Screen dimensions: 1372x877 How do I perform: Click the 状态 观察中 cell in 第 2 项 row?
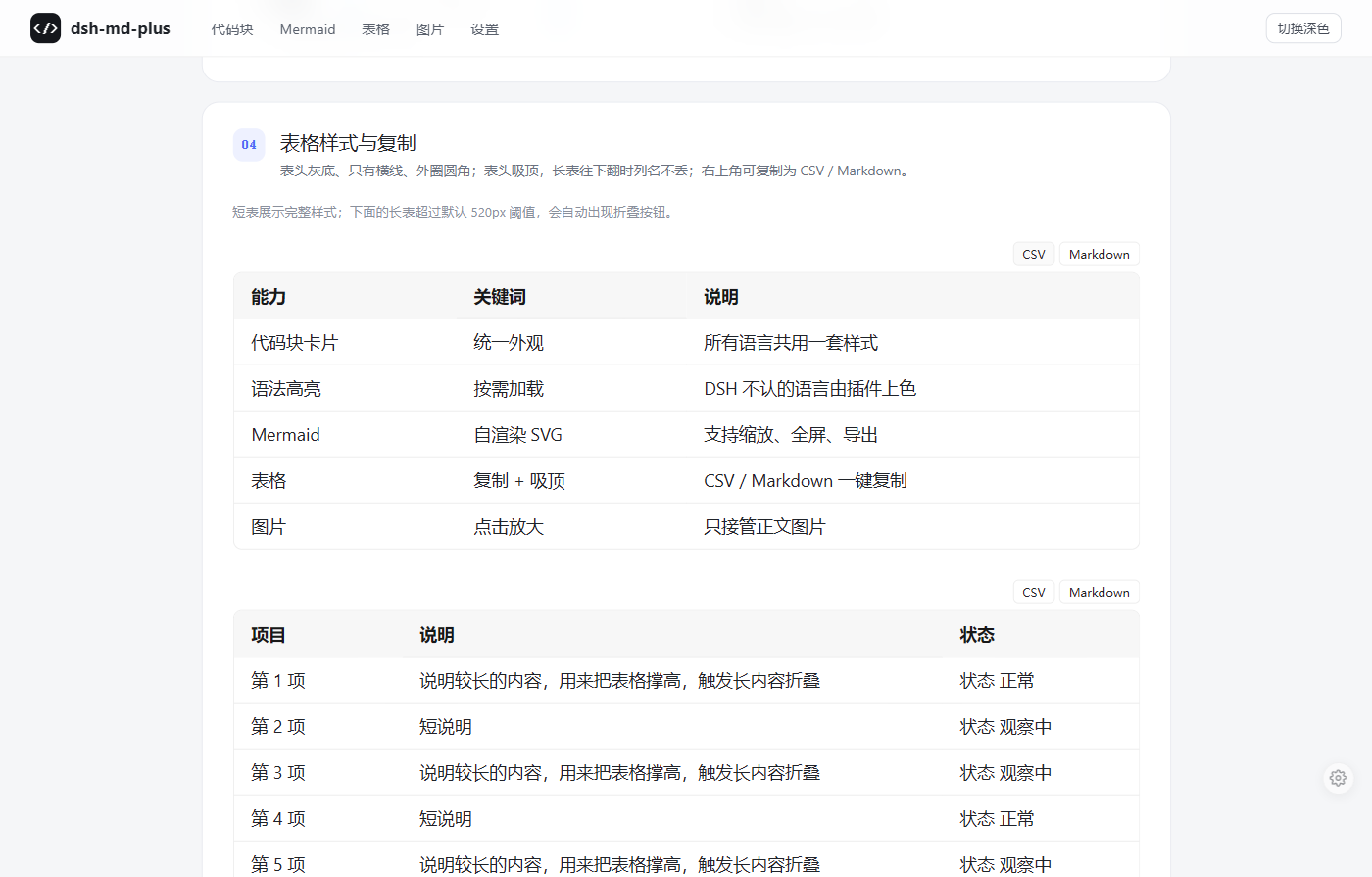[x=1041, y=726]
